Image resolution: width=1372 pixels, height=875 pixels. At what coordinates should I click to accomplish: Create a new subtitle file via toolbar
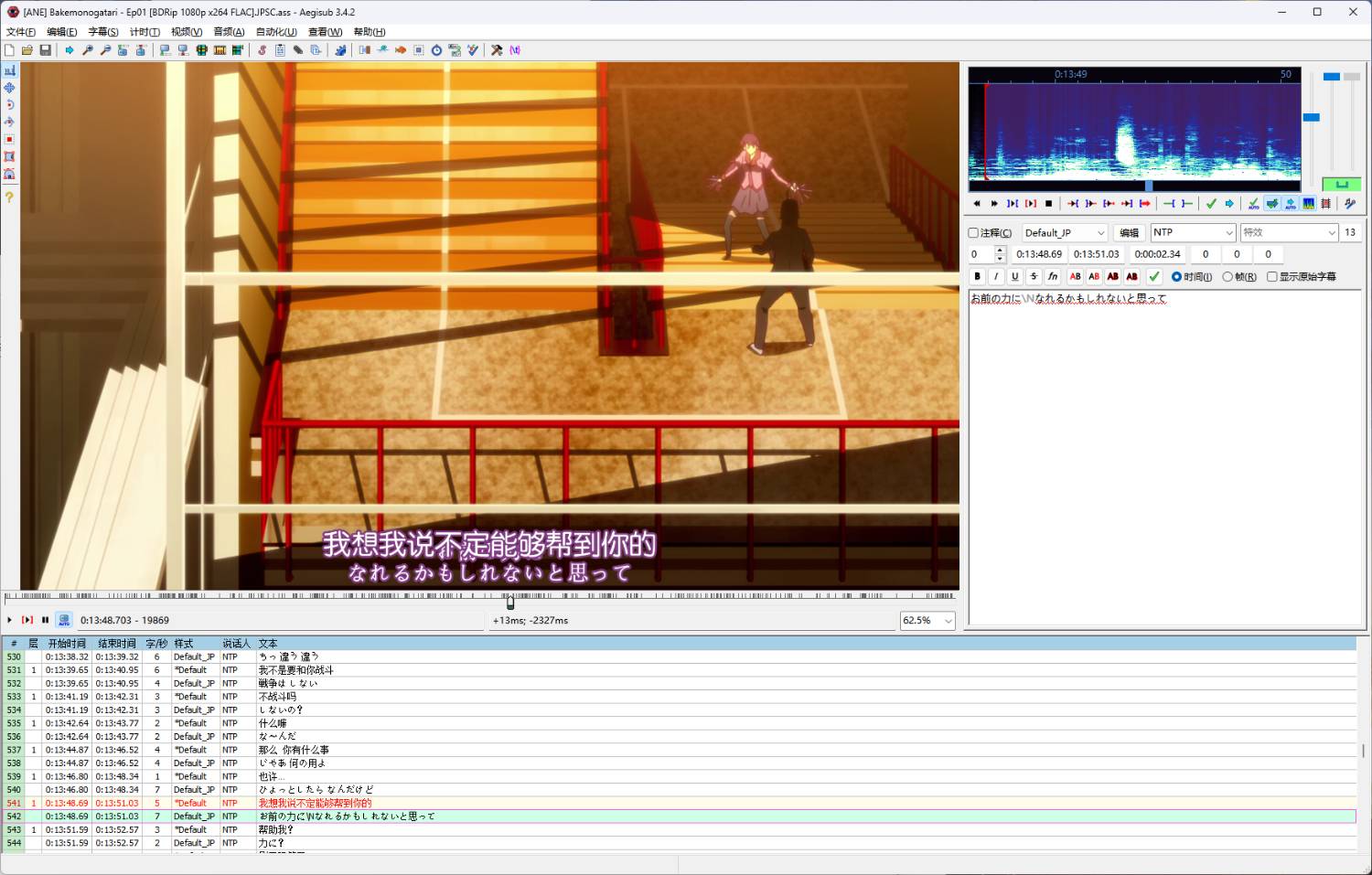(x=9, y=50)
